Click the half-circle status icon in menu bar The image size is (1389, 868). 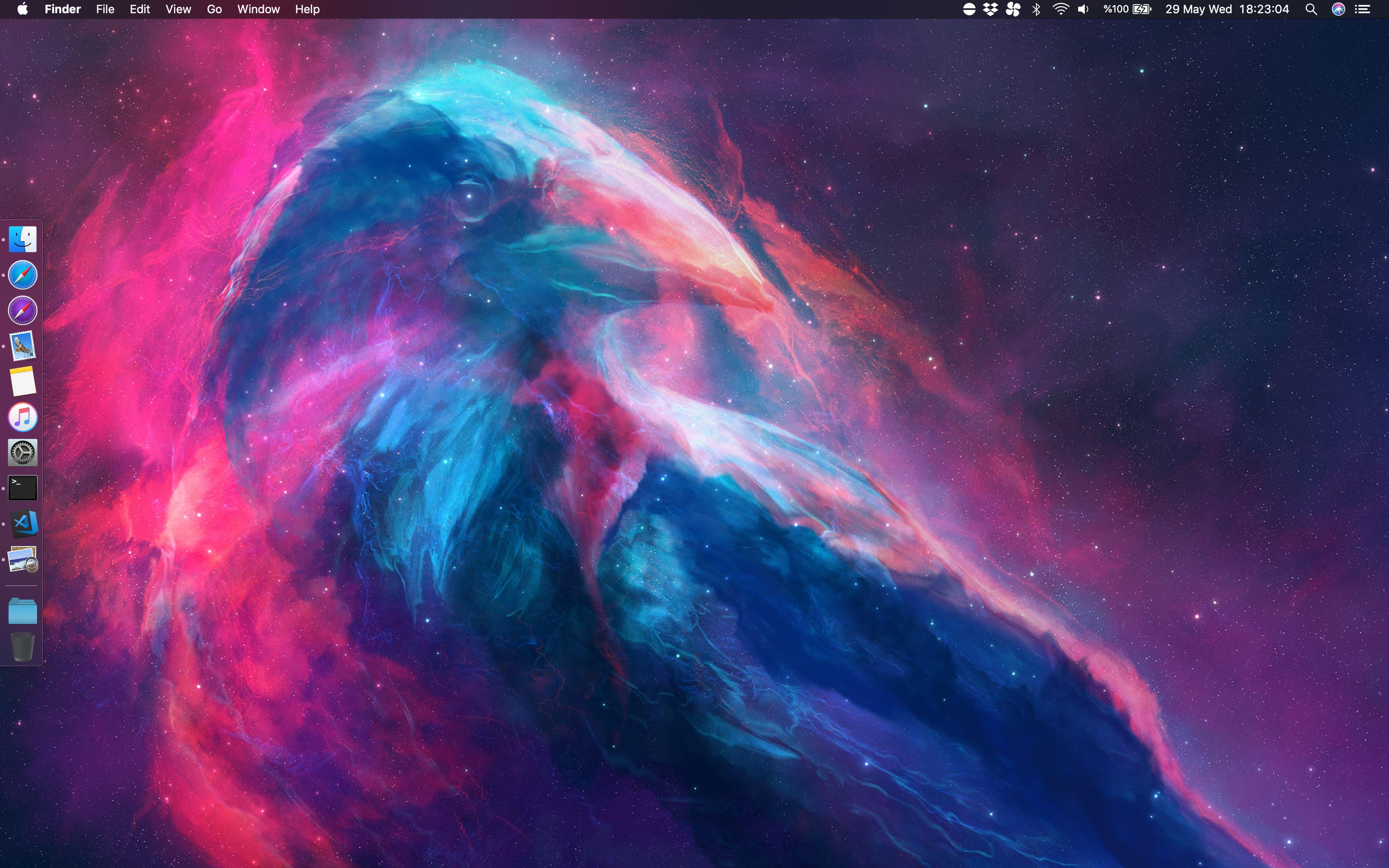(969, 9)
